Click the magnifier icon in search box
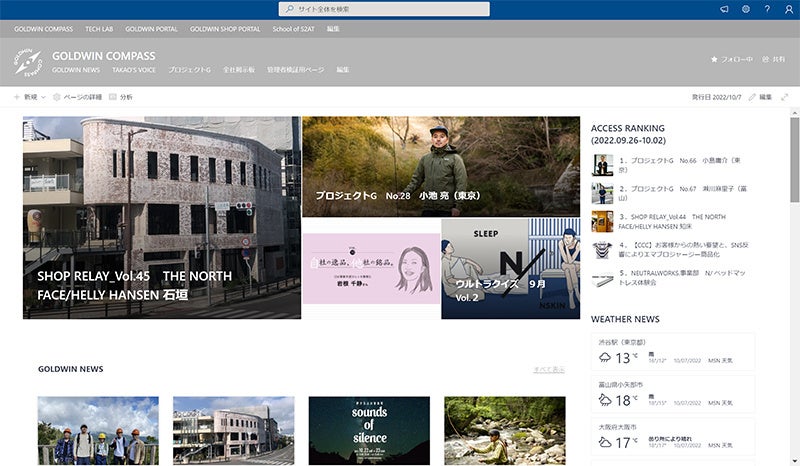 tap(289, 9)
